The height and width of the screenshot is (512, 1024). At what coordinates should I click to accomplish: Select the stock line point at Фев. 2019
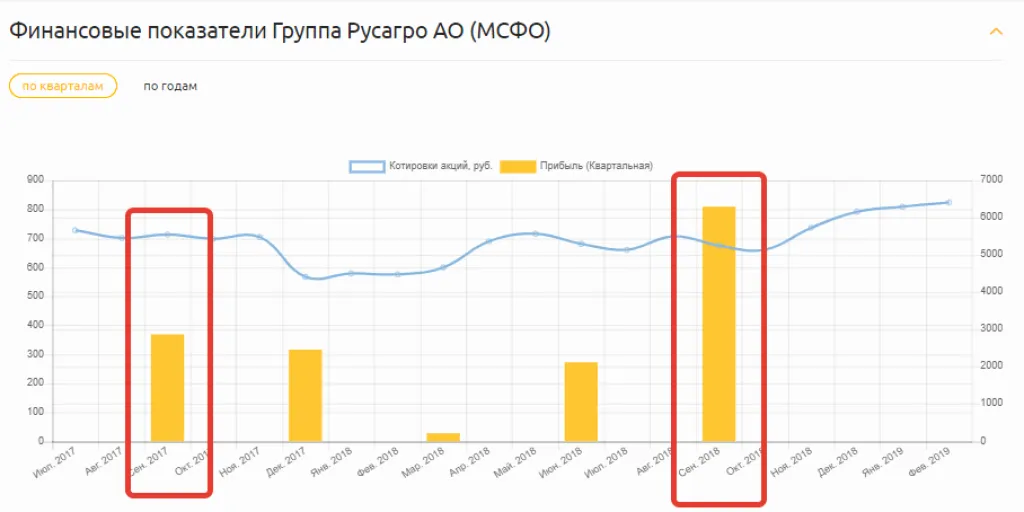948,202
